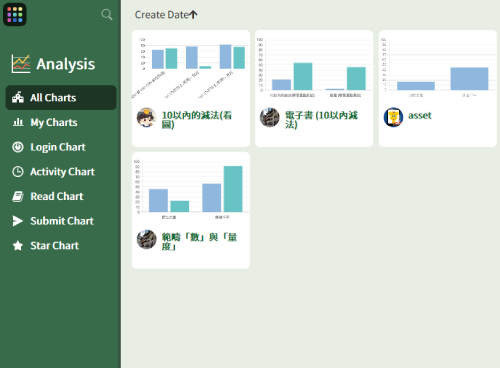Image resolution: width=500 pixels, height=368 pixels.
Task: Open the asset chart title link
Action: coord(420,115)
